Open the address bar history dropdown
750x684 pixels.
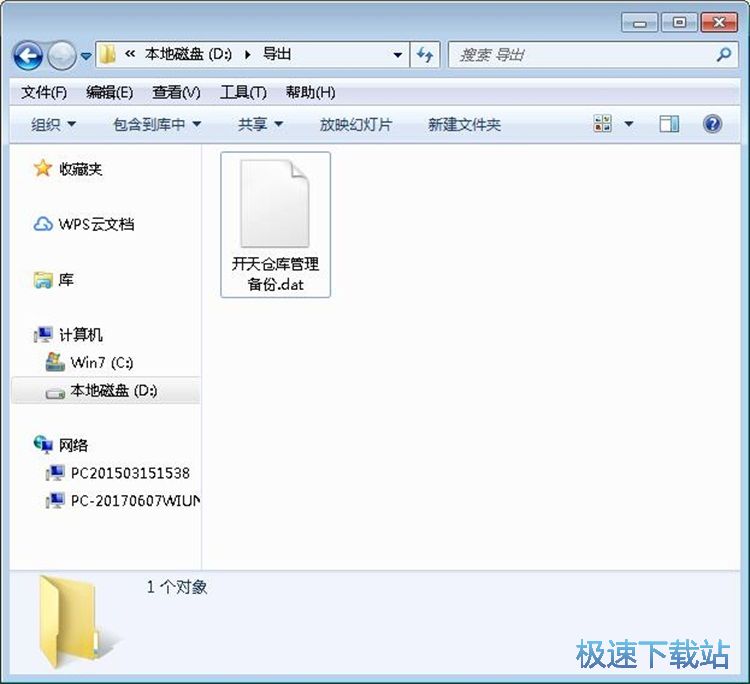click(x=397, y=55)
